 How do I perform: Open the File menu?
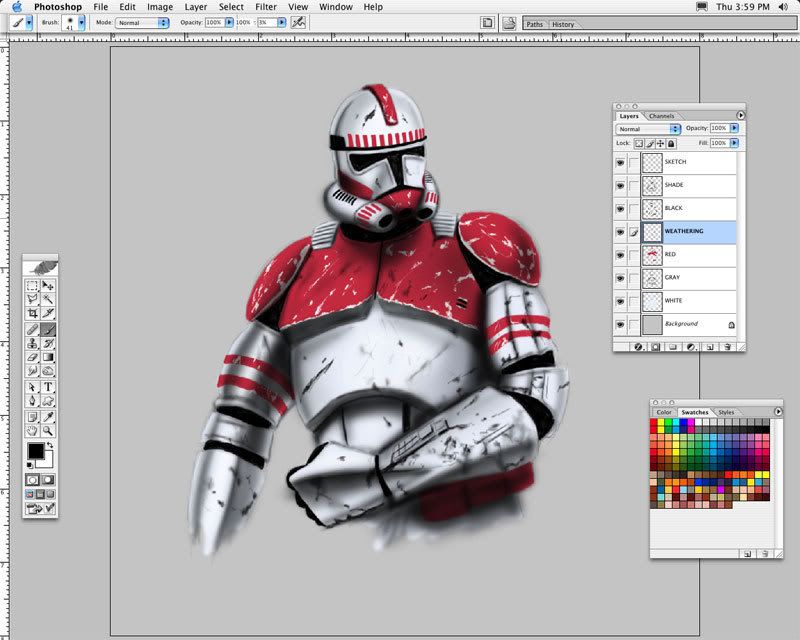click(x=101, y=7)
